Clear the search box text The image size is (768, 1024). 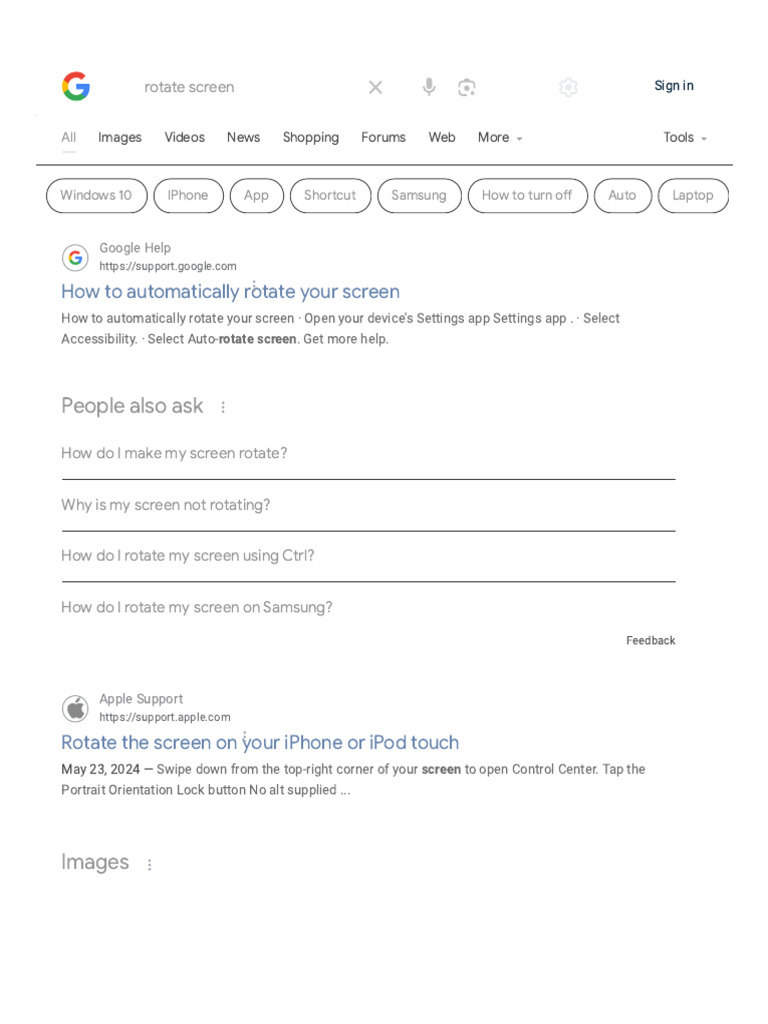375,87
